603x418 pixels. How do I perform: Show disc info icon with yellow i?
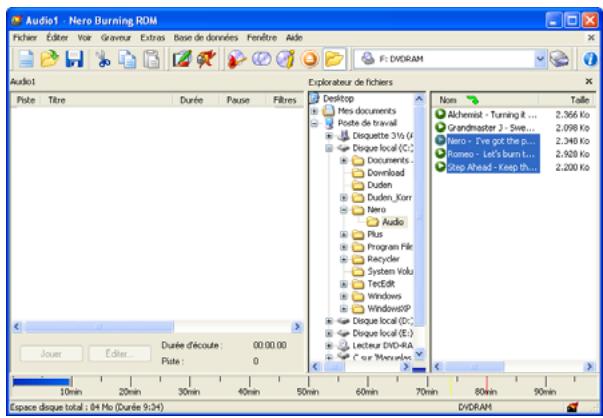coord(286,59)
